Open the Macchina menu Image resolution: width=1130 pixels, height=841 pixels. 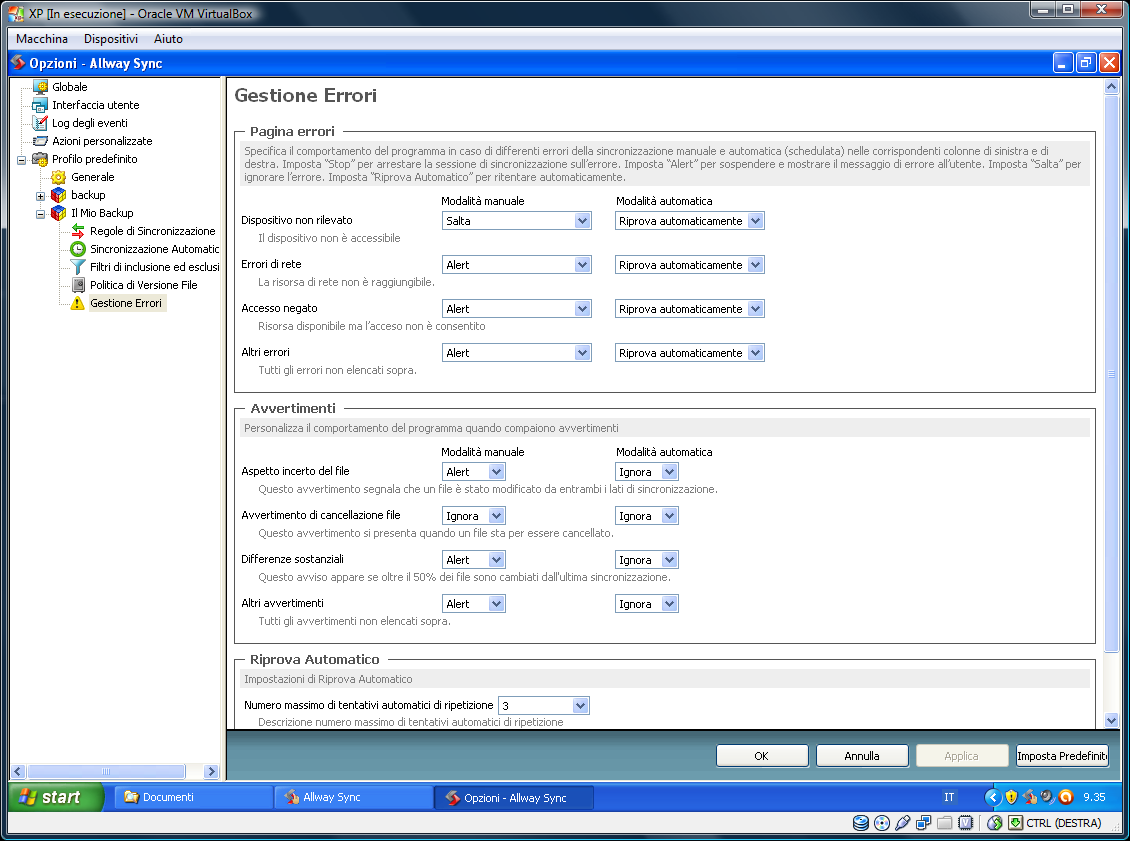pos(42,39)
